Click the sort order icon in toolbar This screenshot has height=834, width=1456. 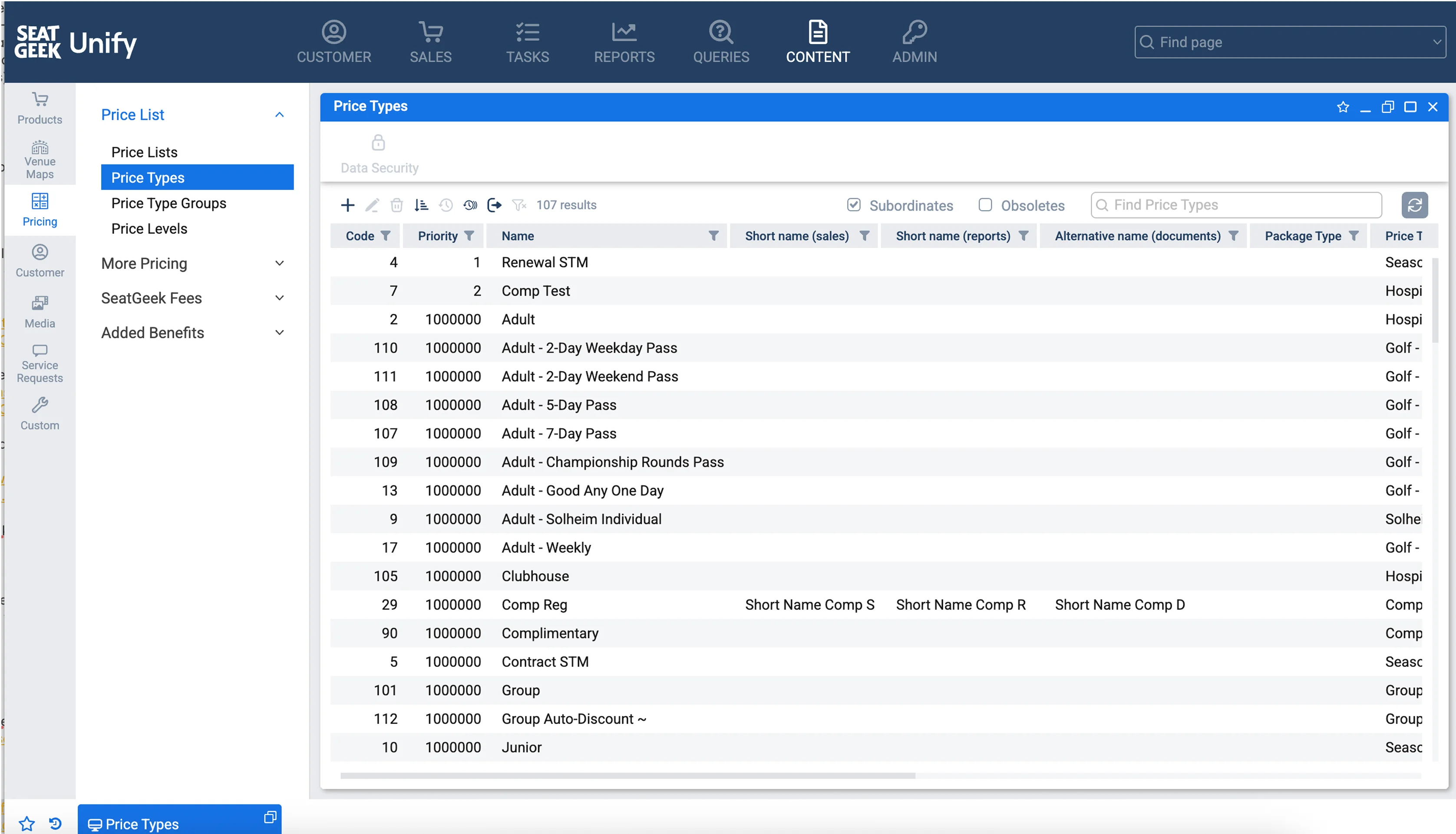(x=421, y=205)
